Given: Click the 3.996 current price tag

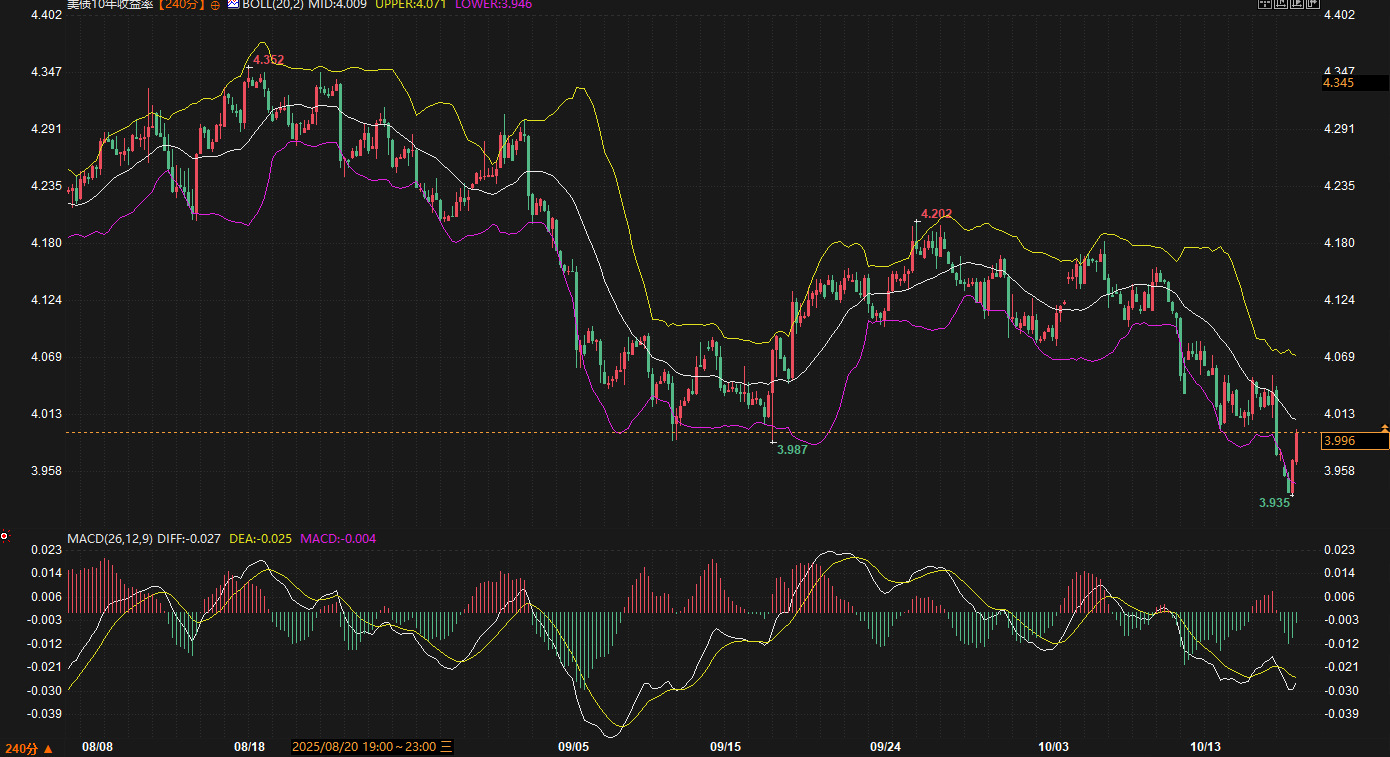Looking at the screenshot, I should 1339,441.
